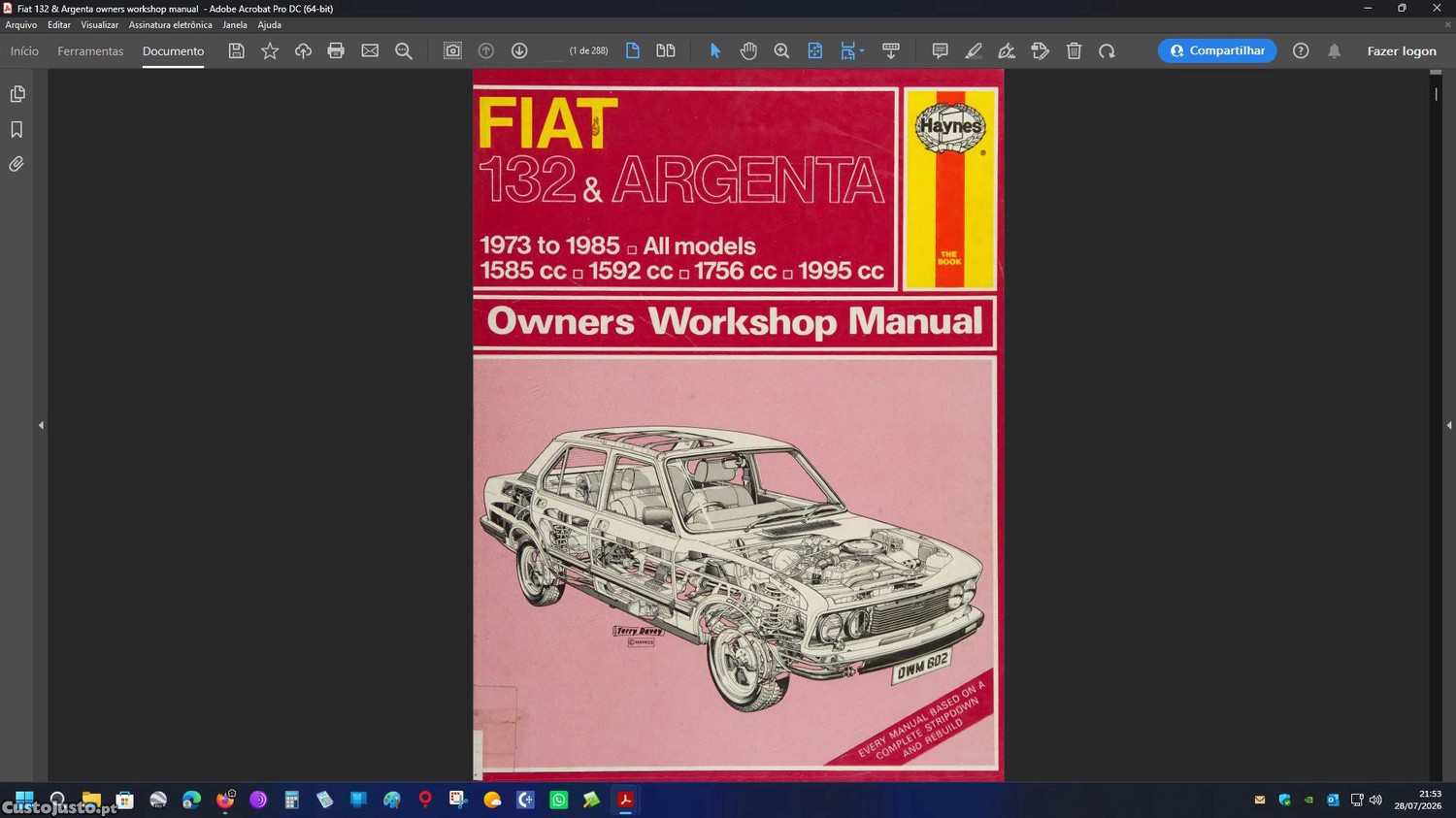The height and width of the screenshot is (818, 1456).
Task: Zoom in with the magnifier plus icon
Action: 781,50
